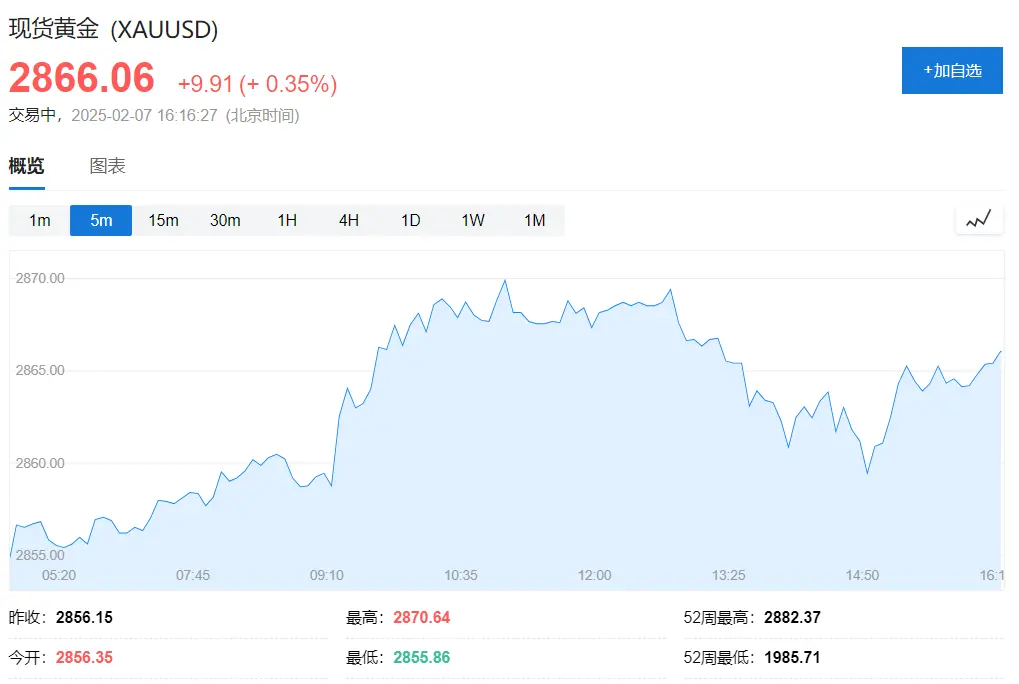Show the 1W weekly chart
Viewport: 1019px width, 684px height.
pos(473,220)
